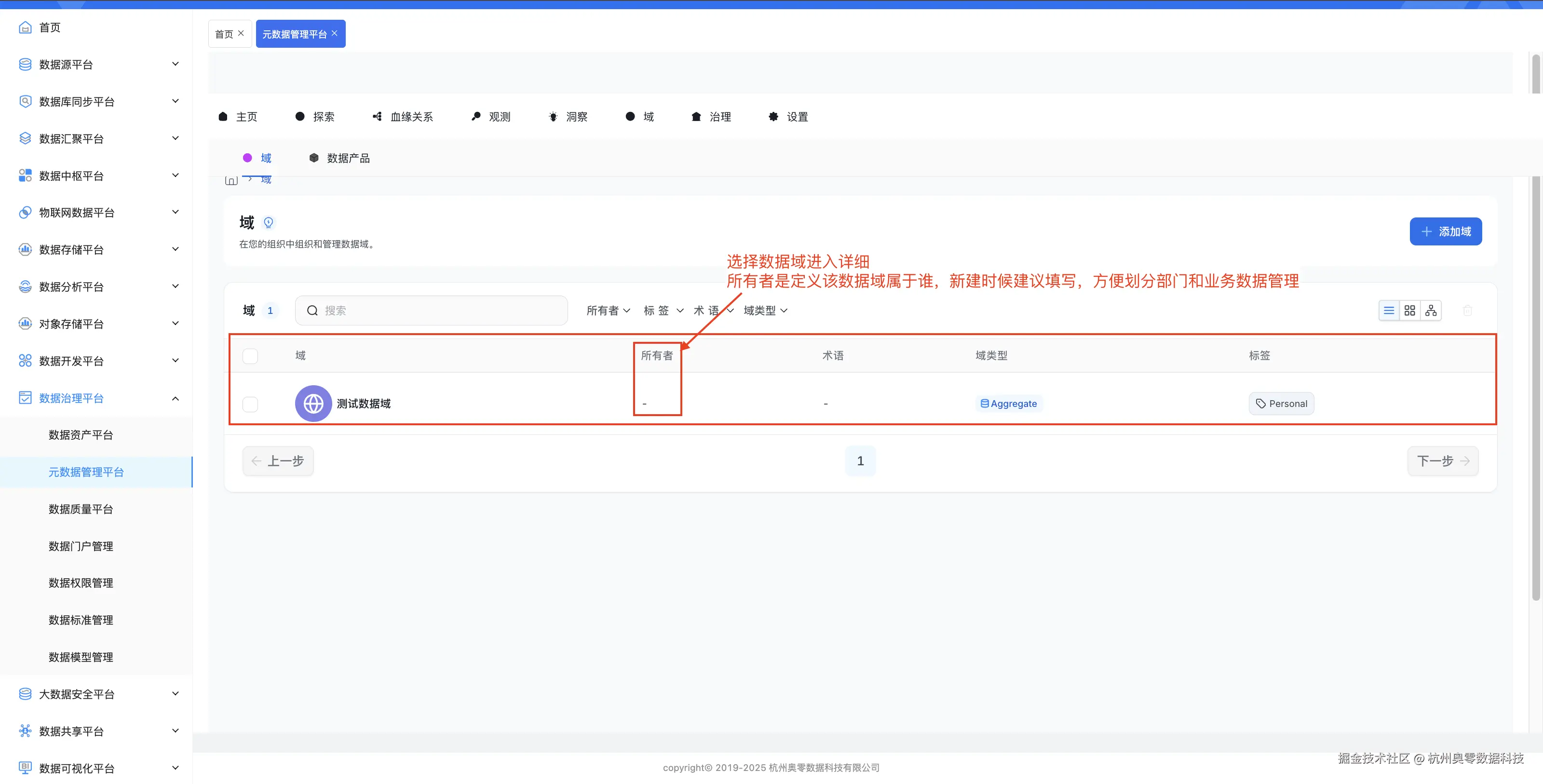Screen dimensions: 1543x784
Task: Click the 设置 gear icon in nav
Action: point(772,116)
